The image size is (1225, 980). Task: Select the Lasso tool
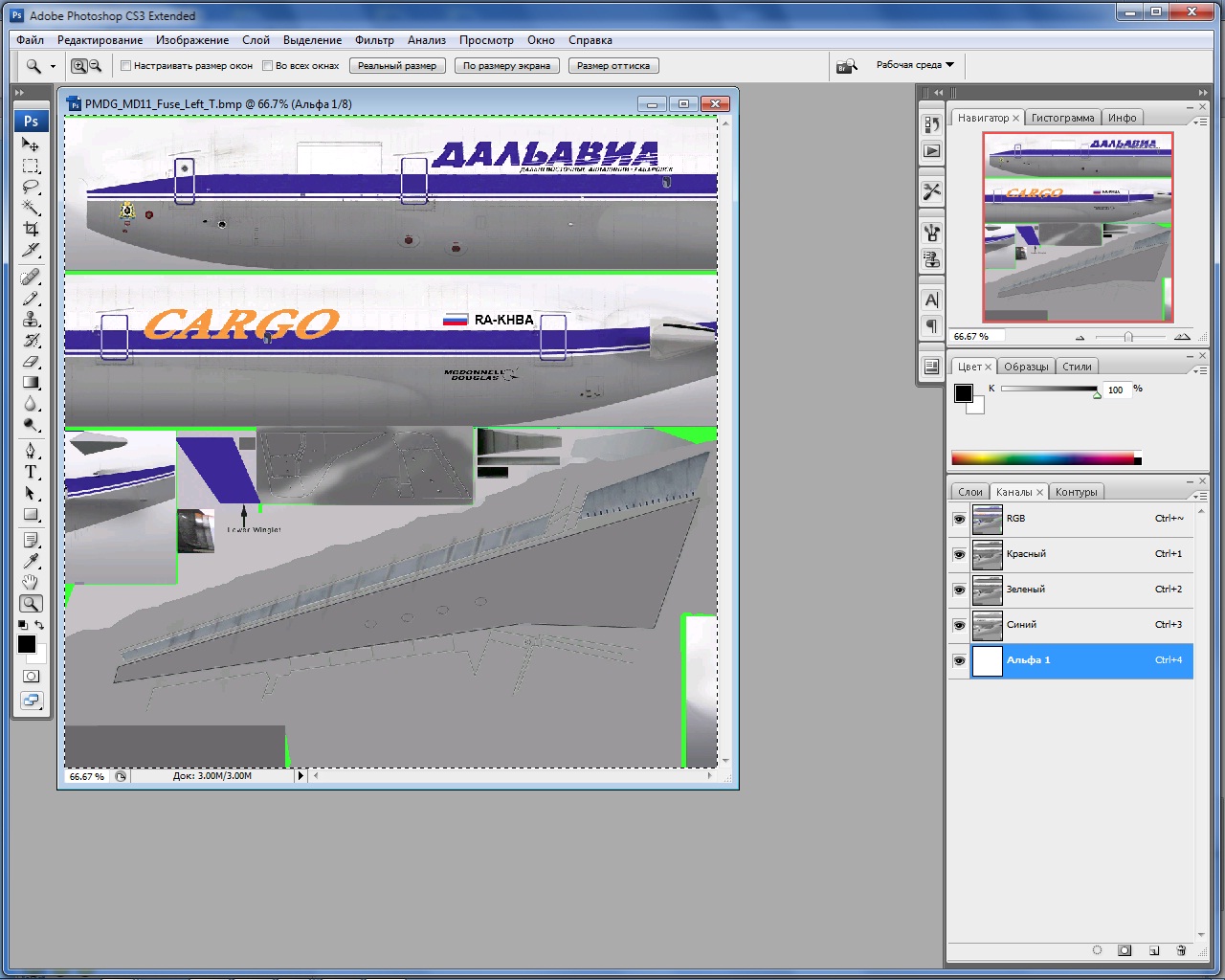31,187
